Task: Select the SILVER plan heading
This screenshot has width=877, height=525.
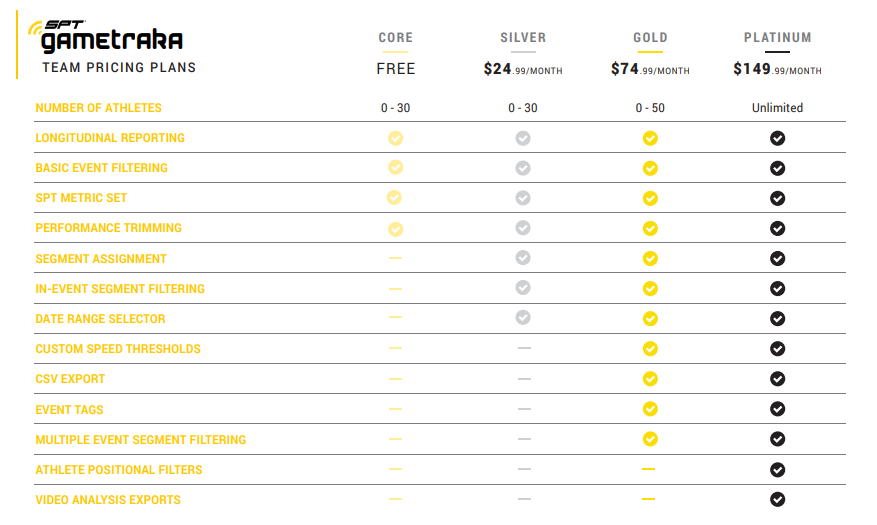Action: 523,37
